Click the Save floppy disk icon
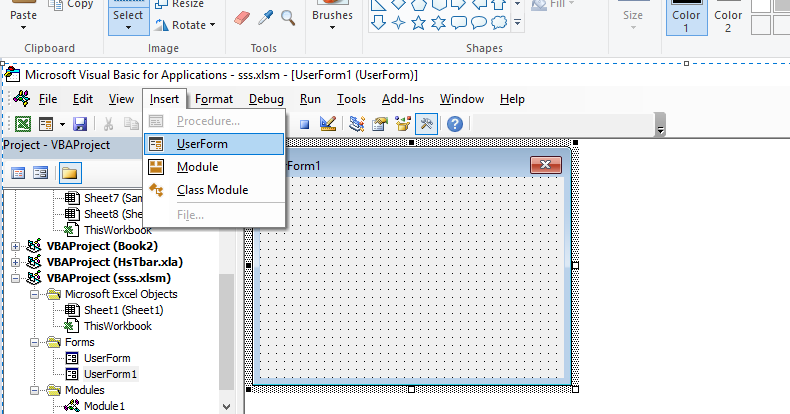The height and width of the screenshot is (414, 790). [80, 124]
